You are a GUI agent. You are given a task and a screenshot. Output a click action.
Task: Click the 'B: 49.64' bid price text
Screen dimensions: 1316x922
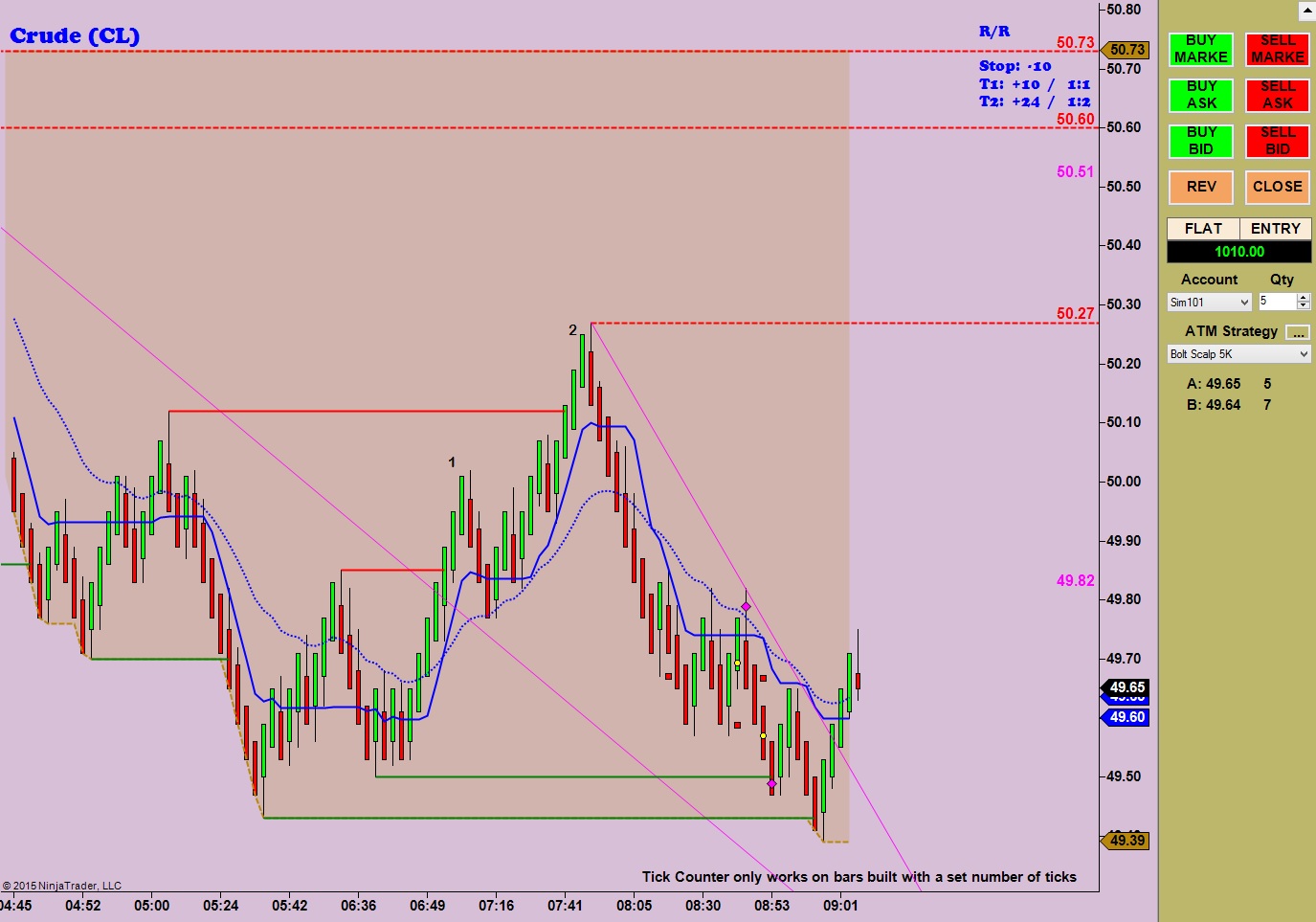[1214, 405]
